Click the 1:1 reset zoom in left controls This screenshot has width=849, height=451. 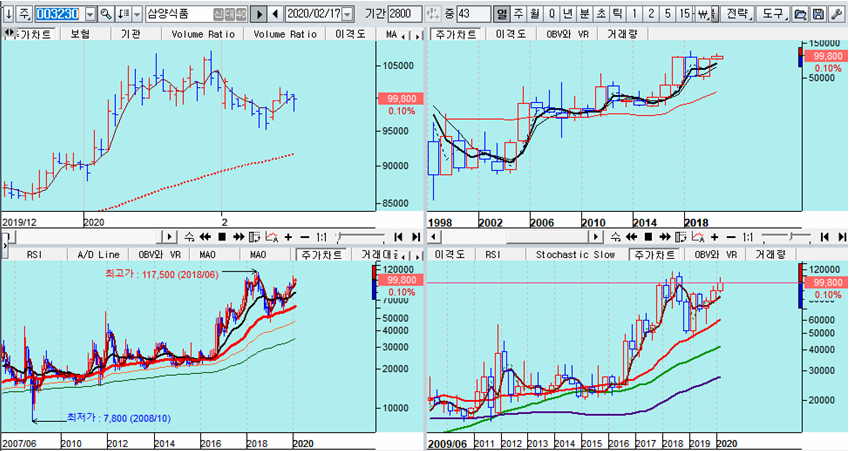(x=322, y=237)
